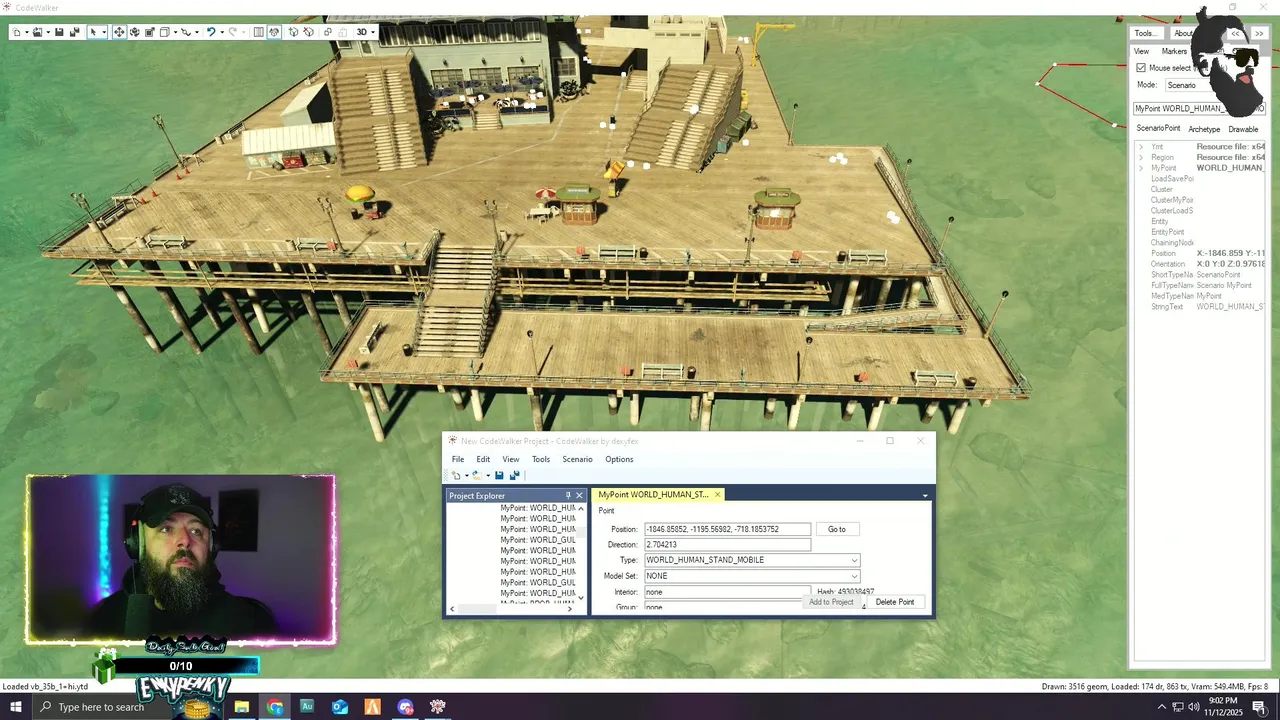This screenshot has height=720, width=1280.
Task: Expand the MyPoint property row
Action: 1141,168
